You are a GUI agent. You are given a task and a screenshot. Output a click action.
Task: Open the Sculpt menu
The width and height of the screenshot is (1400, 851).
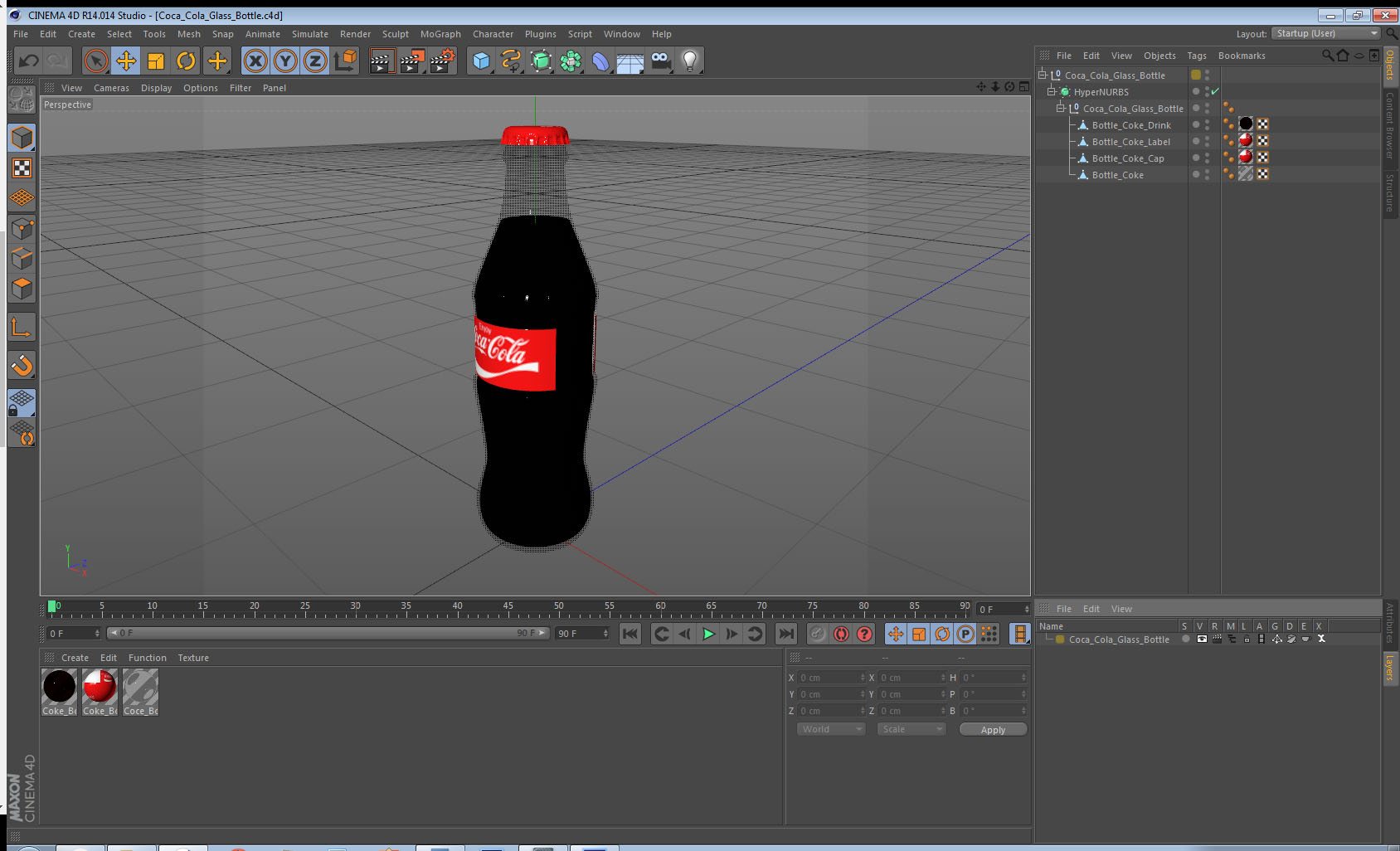coord(396,34)
